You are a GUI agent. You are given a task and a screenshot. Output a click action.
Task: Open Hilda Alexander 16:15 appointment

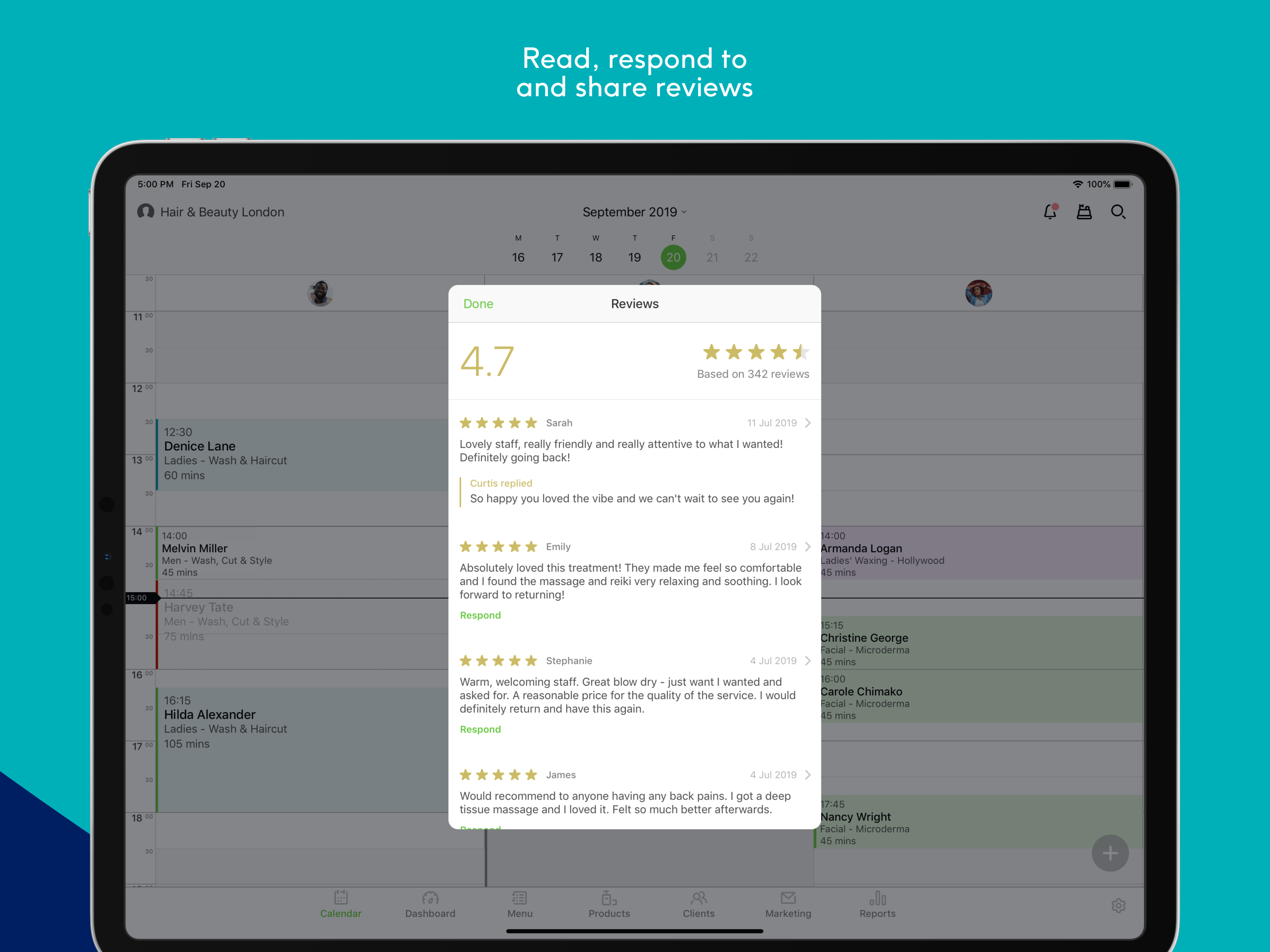point(302,749)
